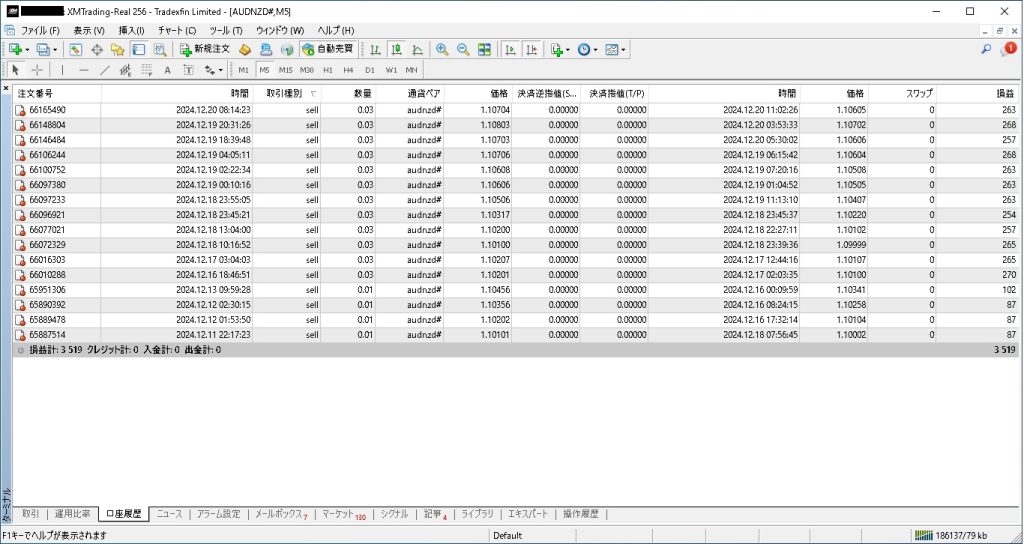The image size is (1024, 544).
Task: Click the zoom out magnifier icon
Action: click(463, 49)
